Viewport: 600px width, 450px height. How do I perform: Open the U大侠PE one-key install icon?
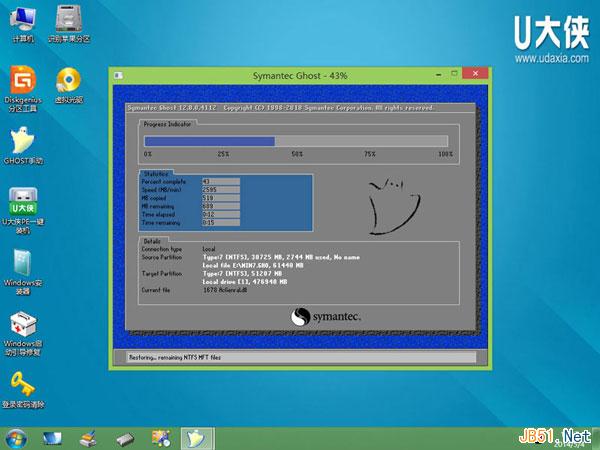(22, 200)
